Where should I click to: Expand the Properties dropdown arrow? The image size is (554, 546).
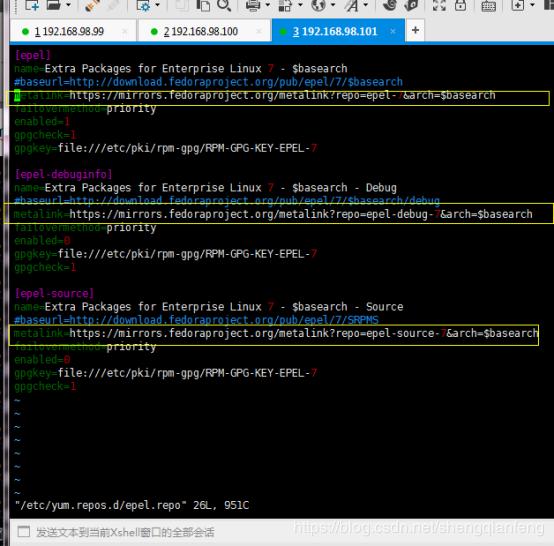click(x=158, y=5)
